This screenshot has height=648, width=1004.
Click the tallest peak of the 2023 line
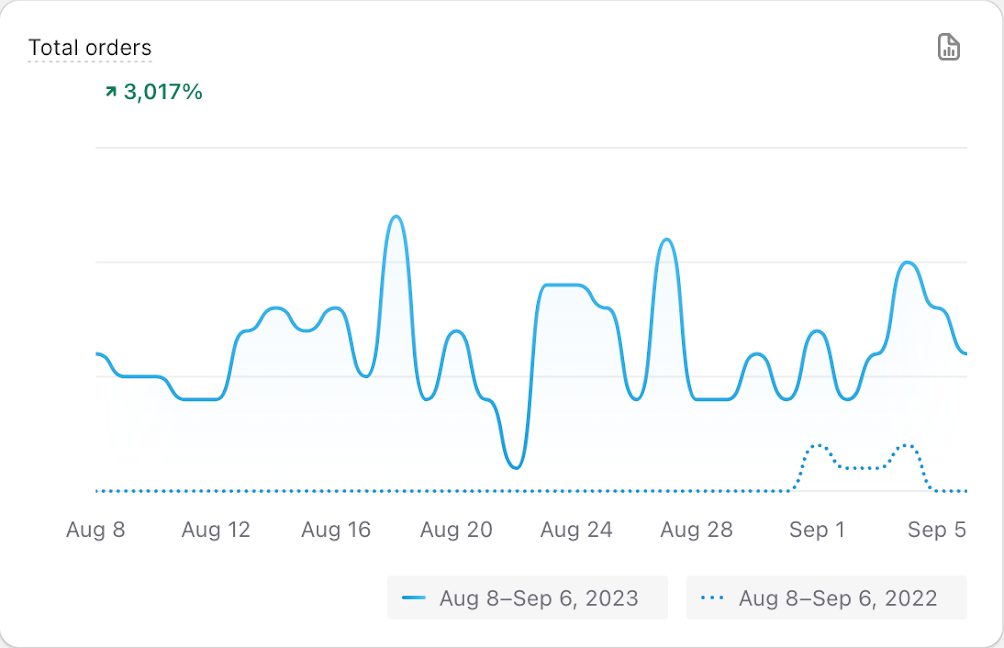(396, 217)
